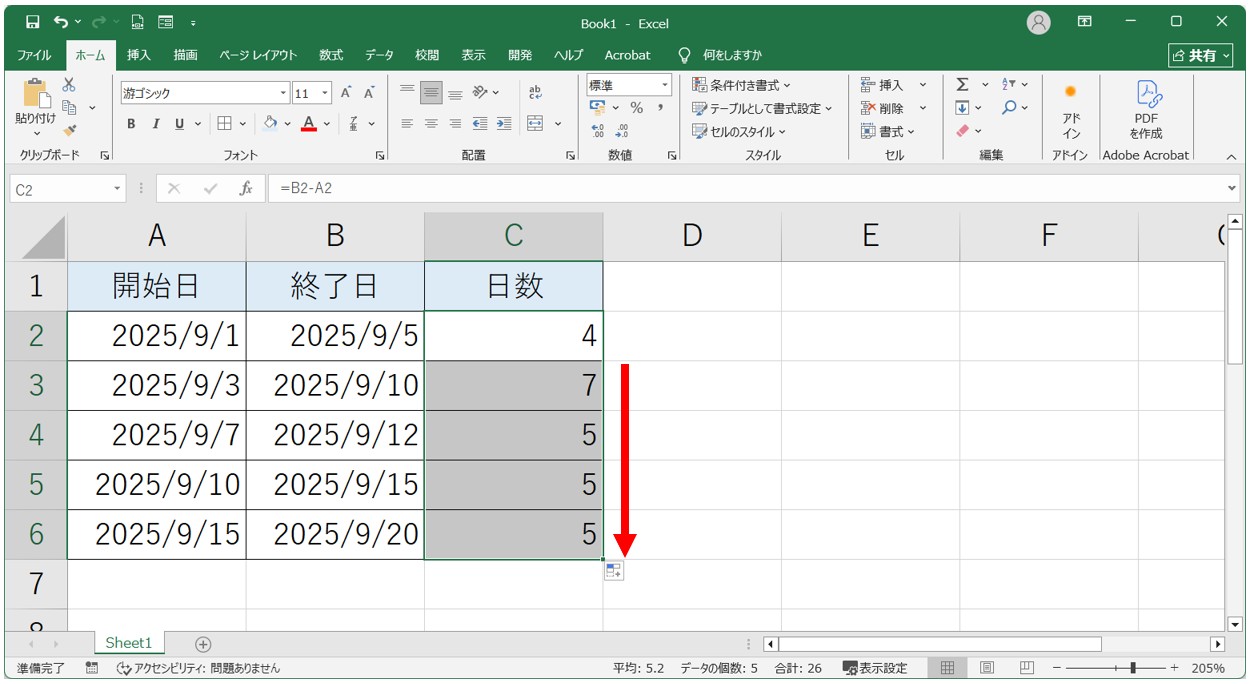Click the fill color paint bucket
Viewport: 1251px width, 684px height.
[269, 124]
